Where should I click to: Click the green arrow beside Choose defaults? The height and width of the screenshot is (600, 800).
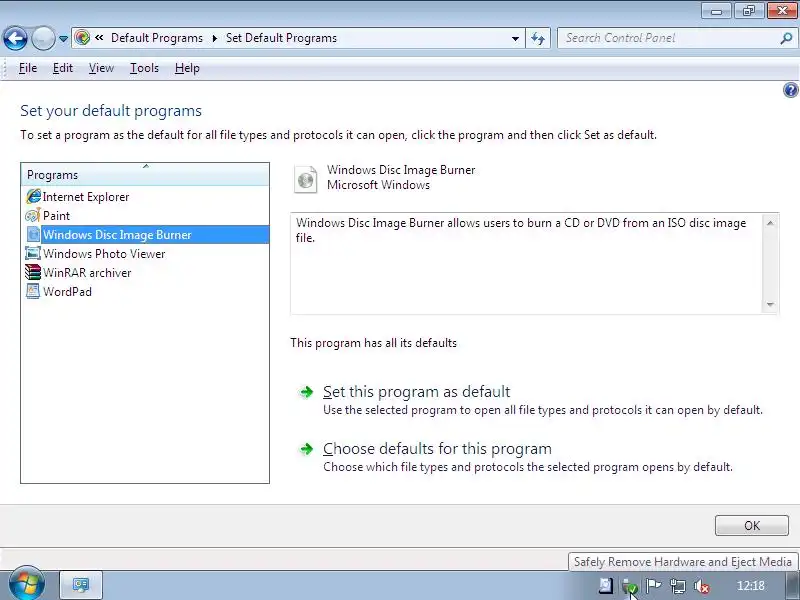coord(306,449)
